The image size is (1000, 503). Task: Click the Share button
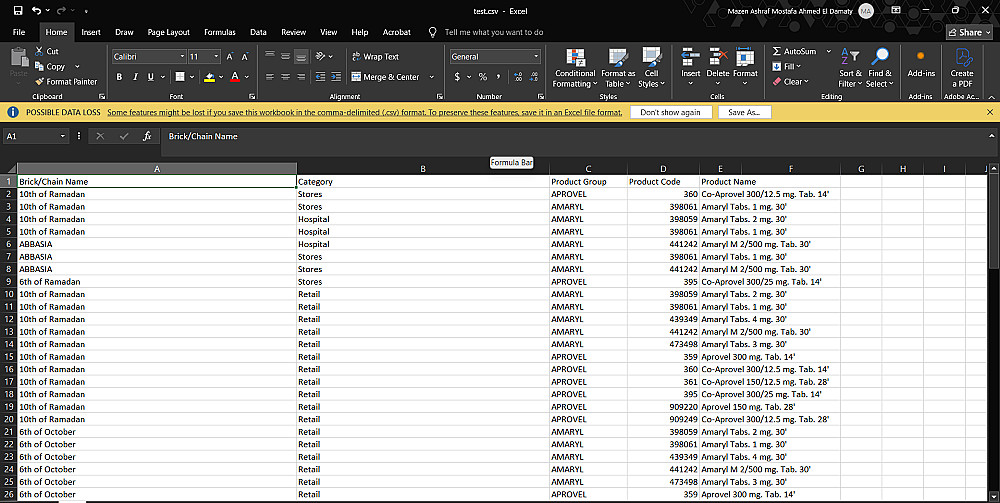click(969, 32)
